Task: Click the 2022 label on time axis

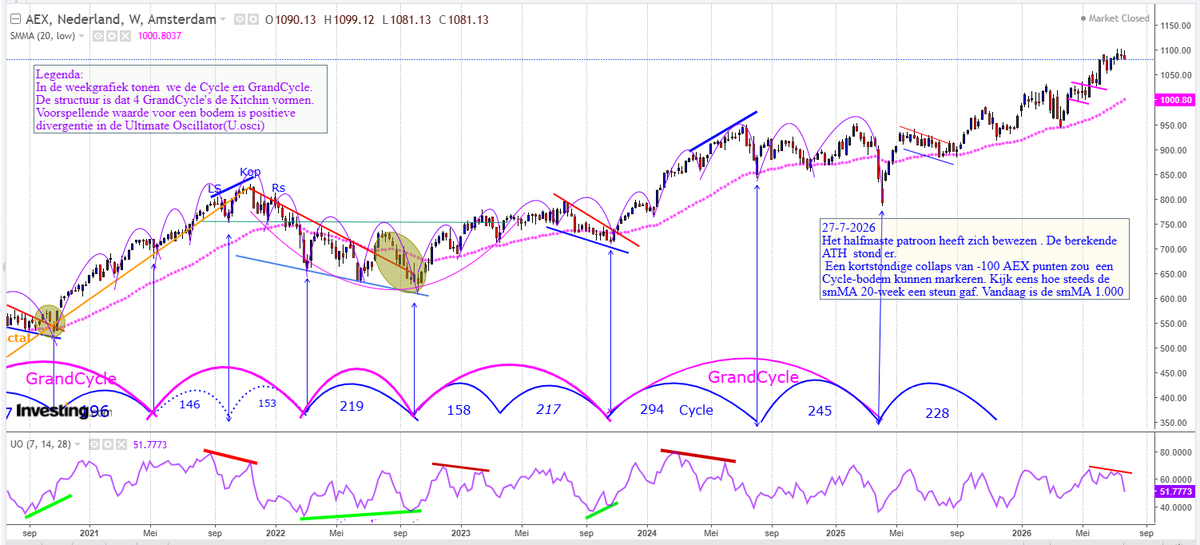Action: pyautogui.click(x=277, y=535)
